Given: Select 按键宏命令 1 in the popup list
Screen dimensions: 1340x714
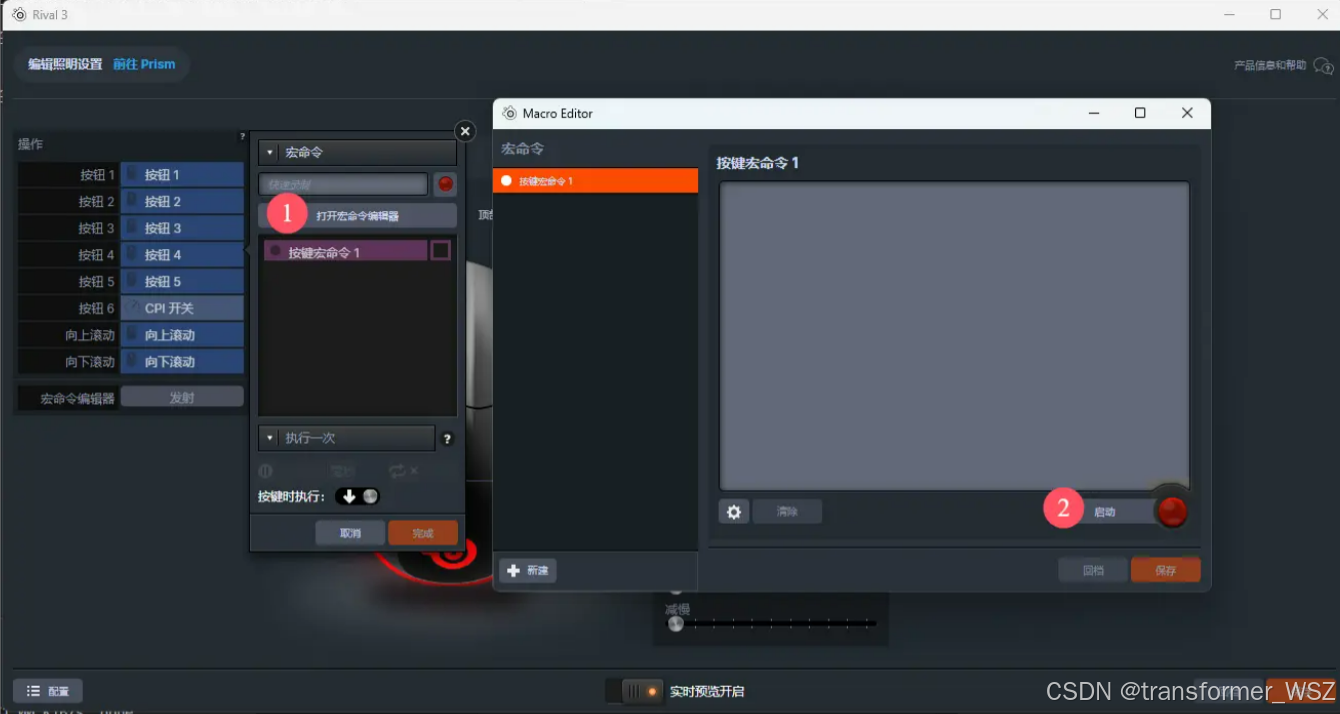Looking at the screenshot, I should click(346, 252).
